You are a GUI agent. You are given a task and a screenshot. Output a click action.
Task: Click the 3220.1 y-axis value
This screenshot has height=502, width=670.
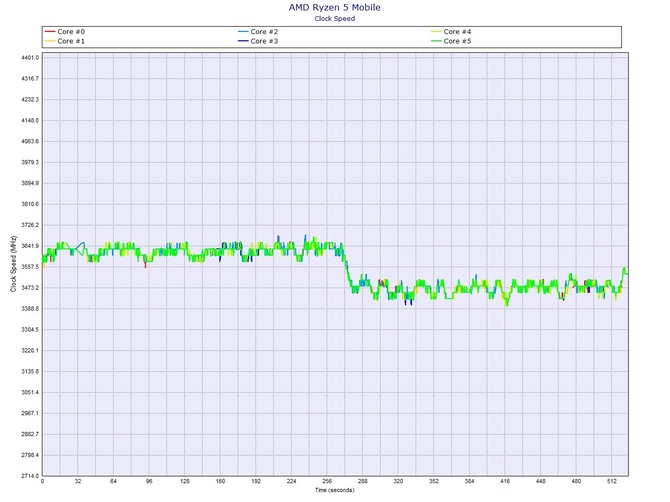(30, 351)
